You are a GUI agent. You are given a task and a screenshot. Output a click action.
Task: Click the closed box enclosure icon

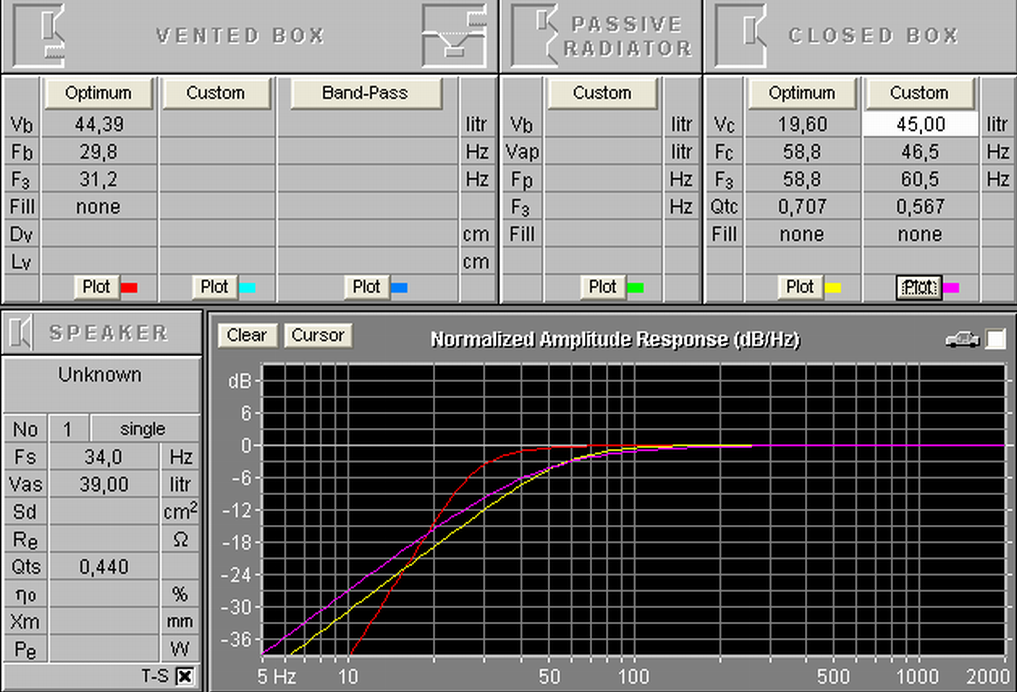tap(741, 36)
